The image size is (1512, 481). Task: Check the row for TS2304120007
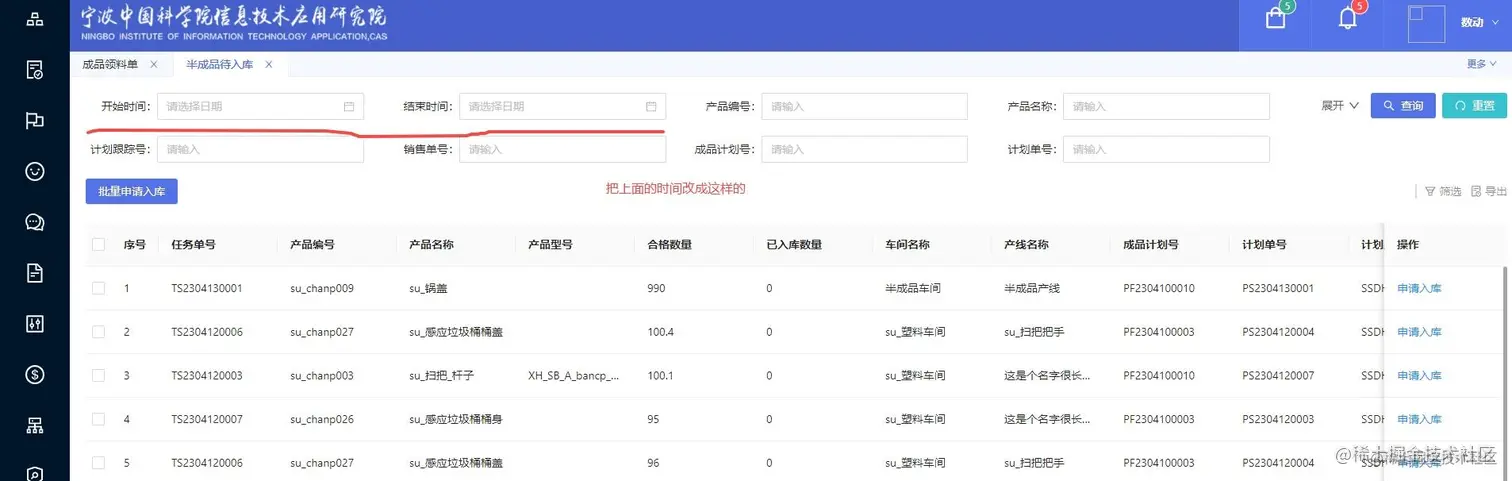point(98,419)
